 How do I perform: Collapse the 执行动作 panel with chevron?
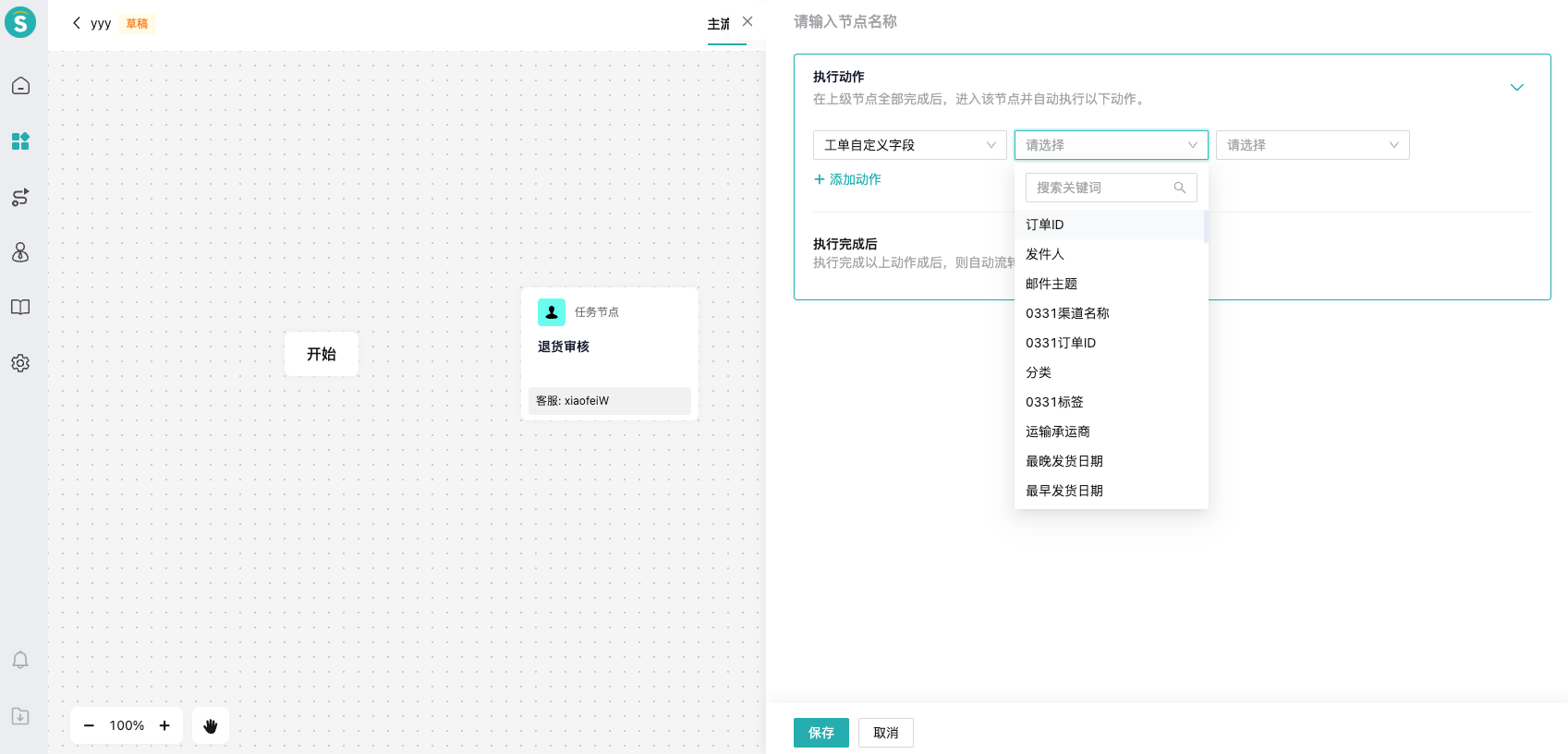click(x=1516, y=88)
